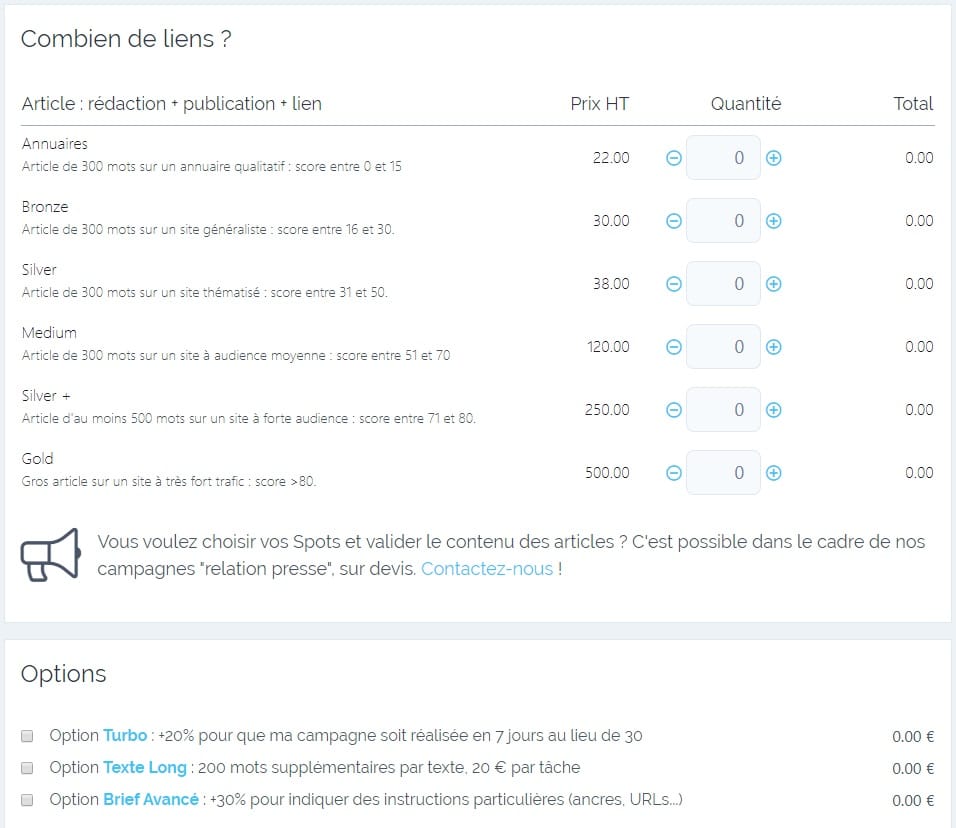Add one Gold article with plus icon
The width and height of the screenshot is (956, 828).
(x=774, y=473)
